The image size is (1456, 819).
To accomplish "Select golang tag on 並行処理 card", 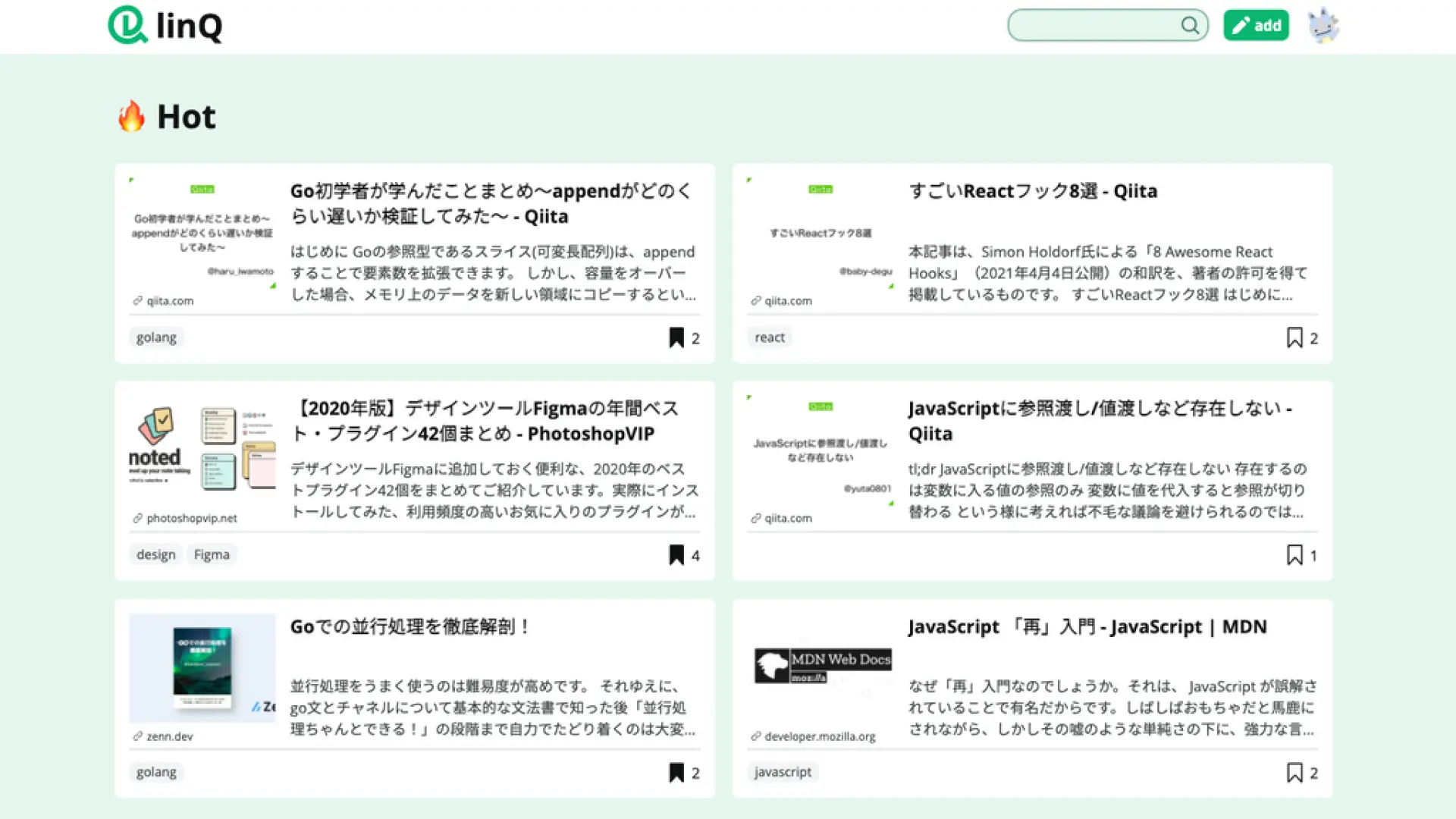I will pos(156,772).
